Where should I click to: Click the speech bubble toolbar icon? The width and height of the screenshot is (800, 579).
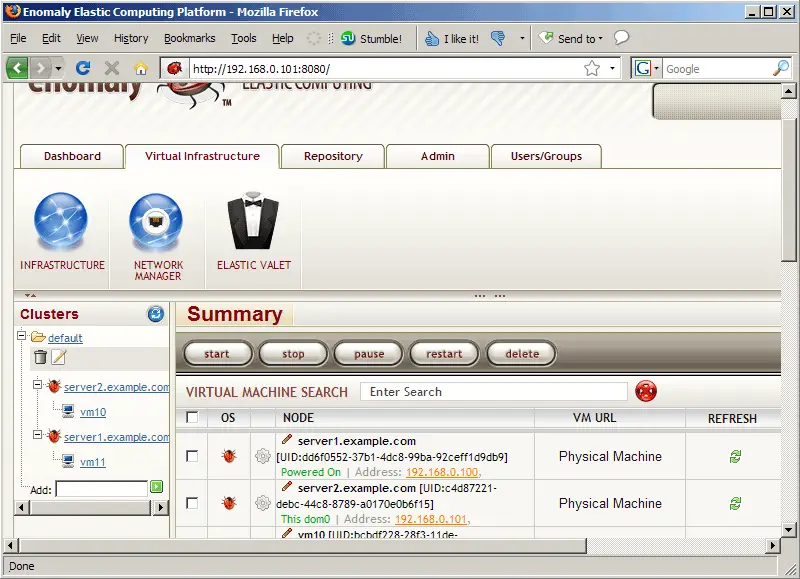(621, 38)
